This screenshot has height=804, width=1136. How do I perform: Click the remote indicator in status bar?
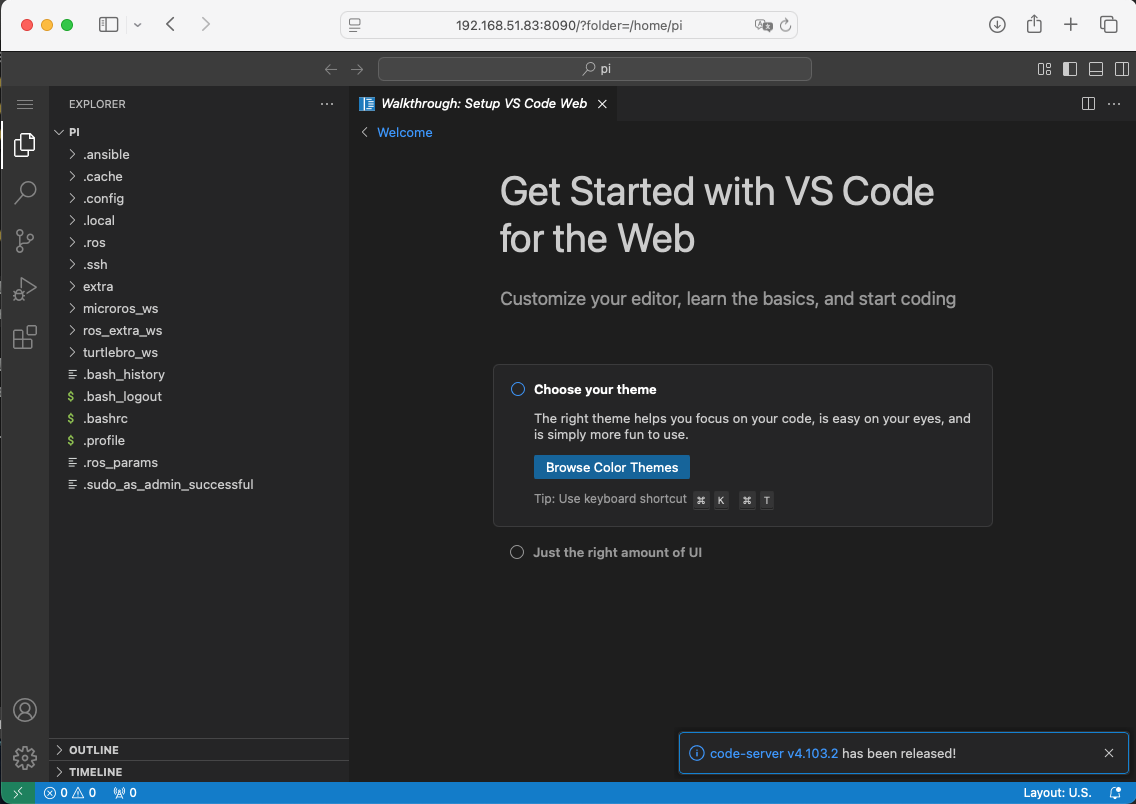pos(19,792)
